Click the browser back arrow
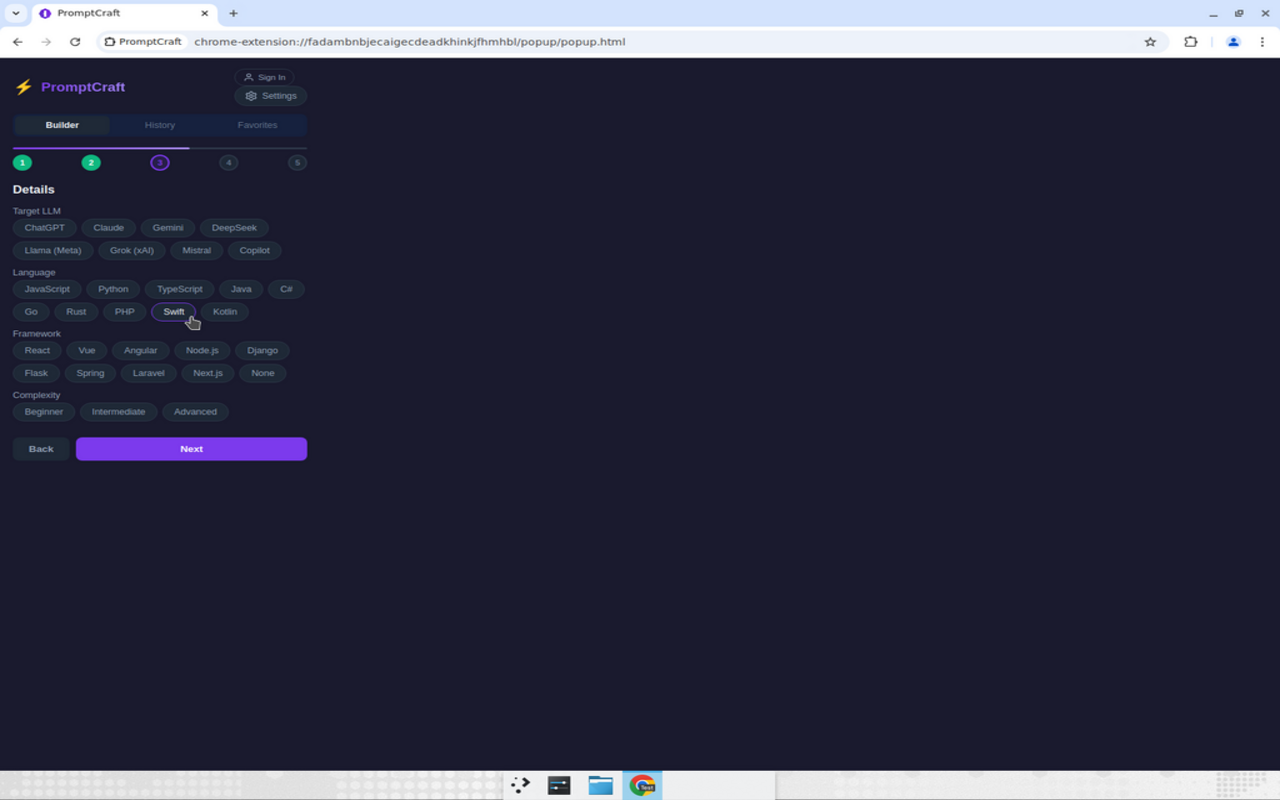This screenshot has width=1280, height=800. click(18, 42)
